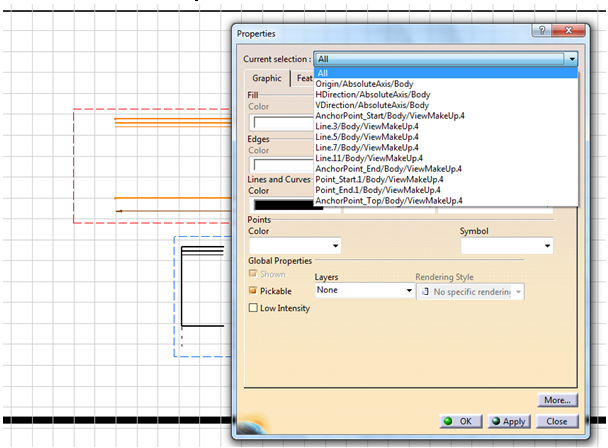Switch to the Graphic tab
608x448 pixels.
click(266, 79)
